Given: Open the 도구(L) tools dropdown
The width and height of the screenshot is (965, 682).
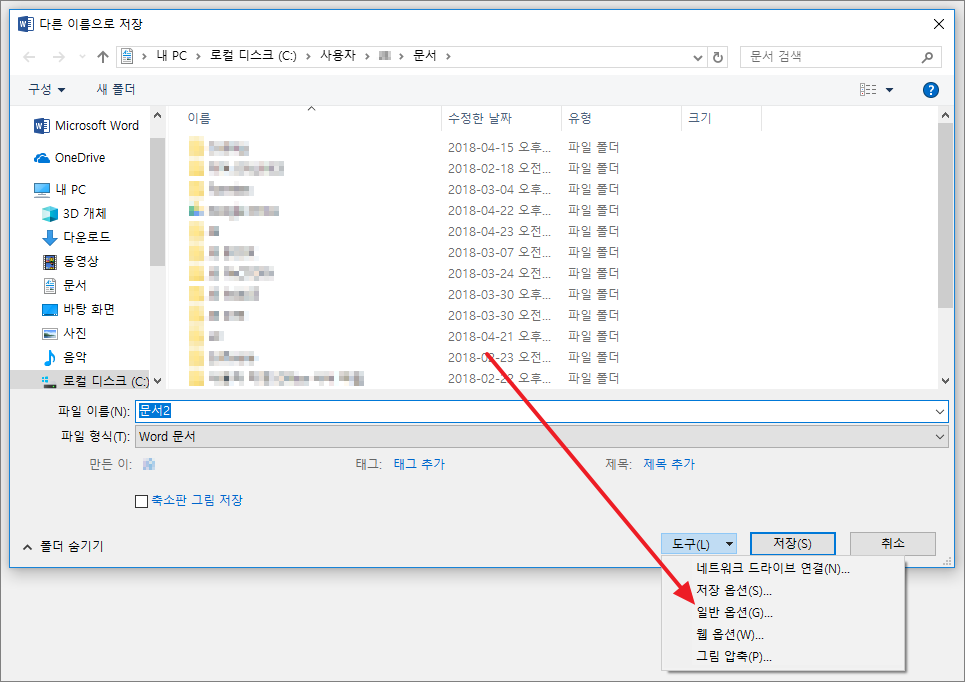Looking at the screenshot, I should (x=699, y=544).
